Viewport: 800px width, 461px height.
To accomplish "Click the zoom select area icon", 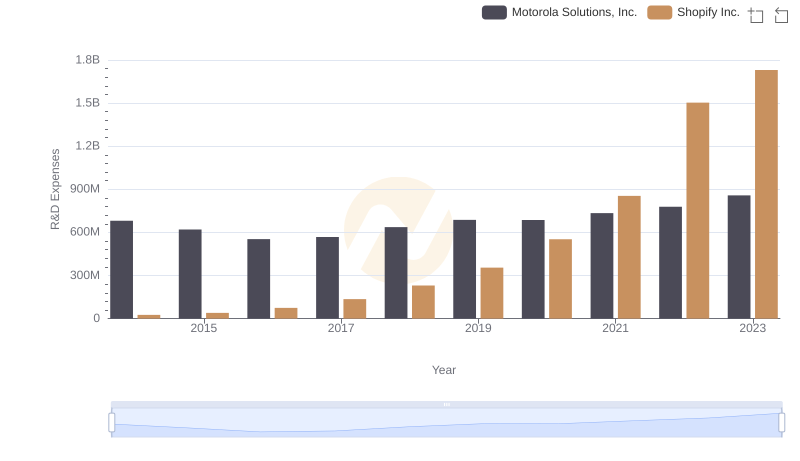I will (756, 15).
